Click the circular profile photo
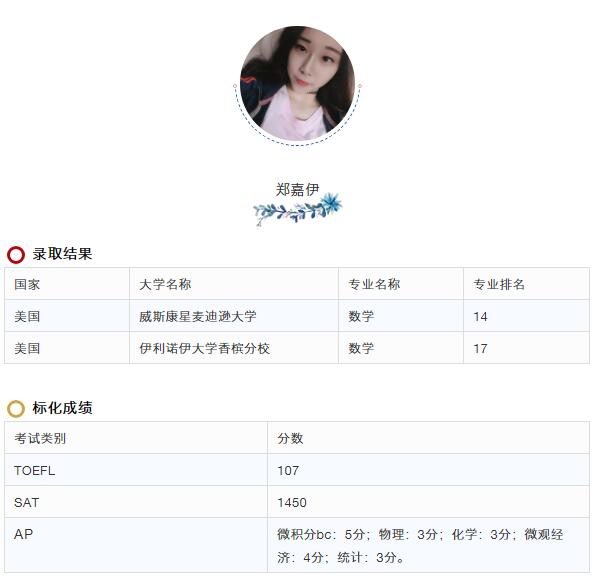 point(297,83)
